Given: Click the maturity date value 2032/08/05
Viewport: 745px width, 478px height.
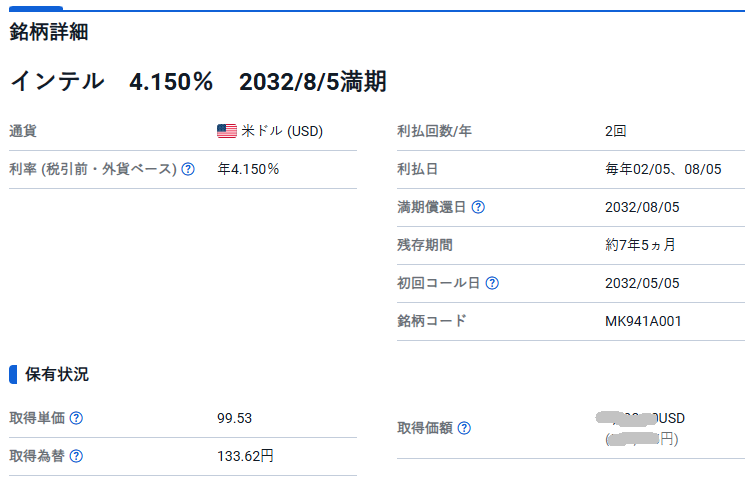Looking at the screenshot, I should point(642,207).
